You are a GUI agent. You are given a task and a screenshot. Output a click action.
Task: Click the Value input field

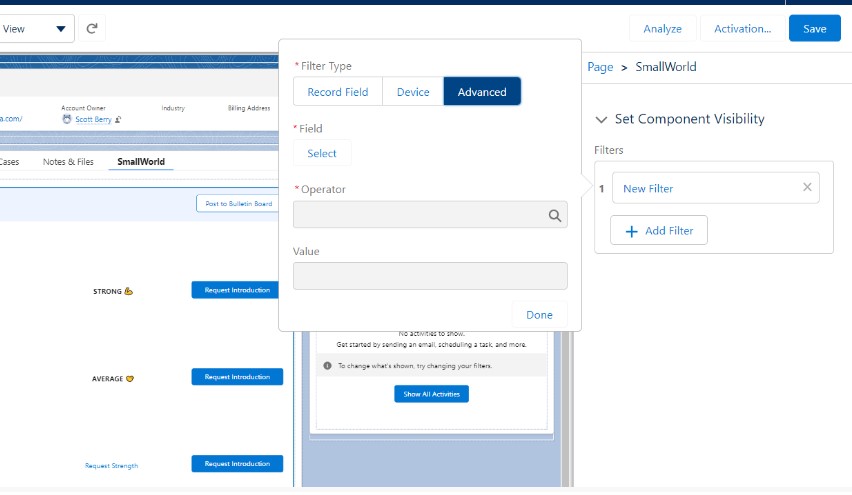coord(430,276)
